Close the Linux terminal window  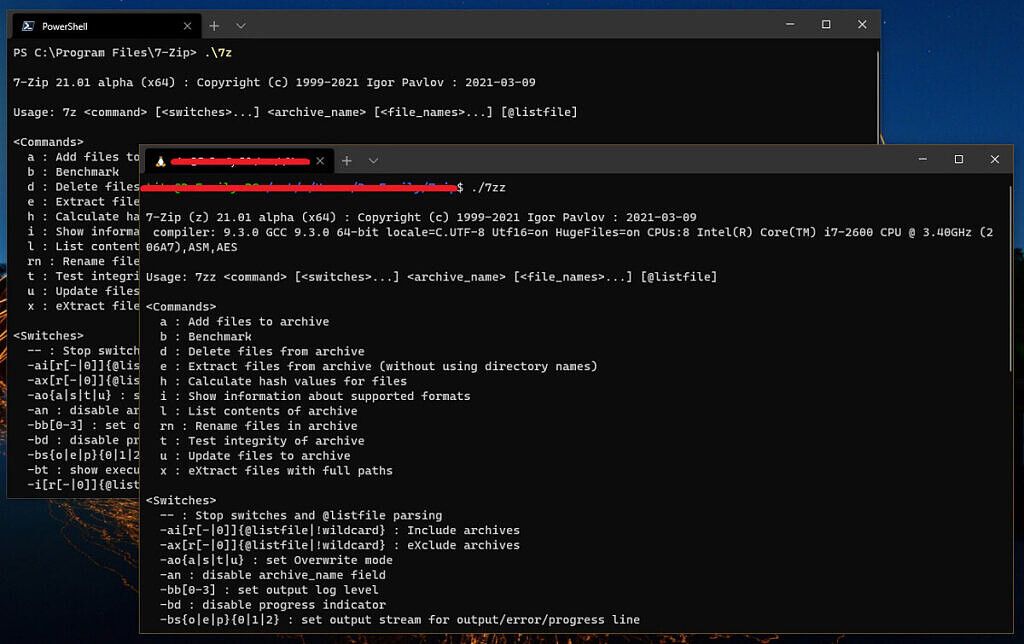(x=995, y=159)
